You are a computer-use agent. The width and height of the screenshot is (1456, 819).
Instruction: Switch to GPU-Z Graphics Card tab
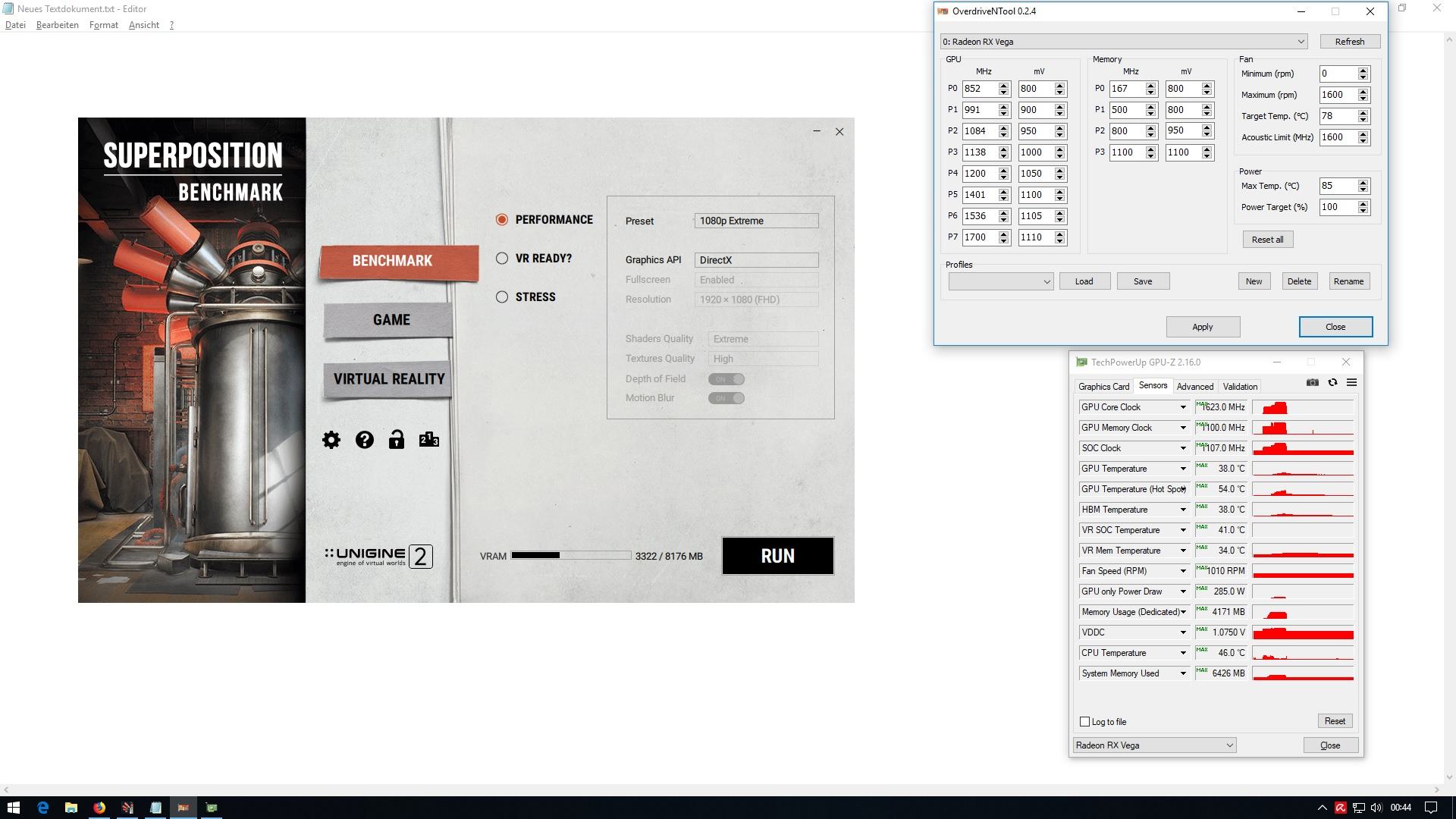pyautogui.click(x=1103, y=386)
